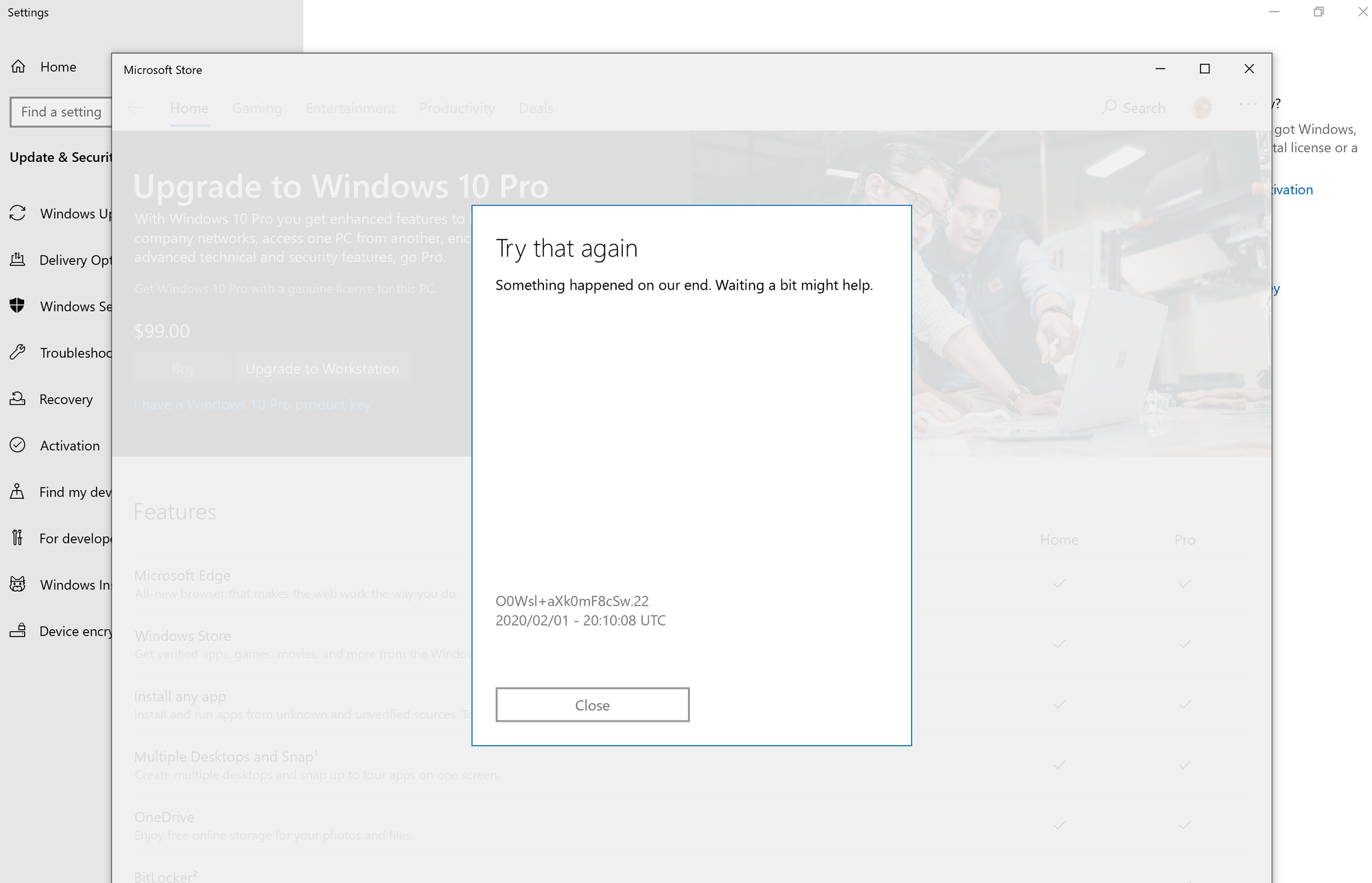The width and height of the screenshot is (1372, 883).
Task: Click the Find a setting search field
Action: [61, 112]
